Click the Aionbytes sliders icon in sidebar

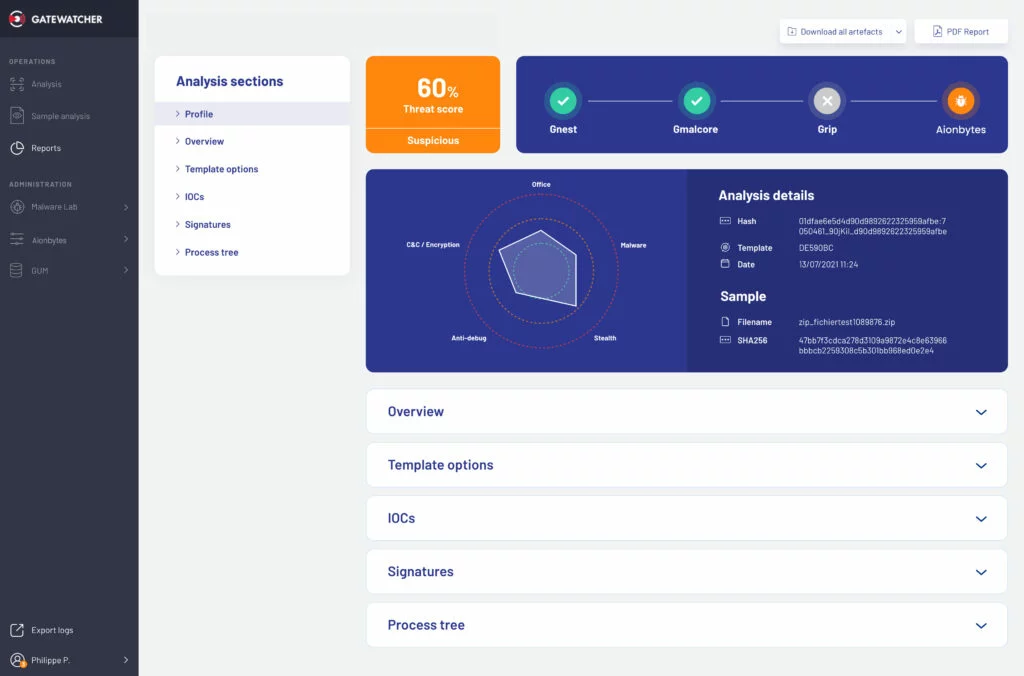(x=17, y=240)
